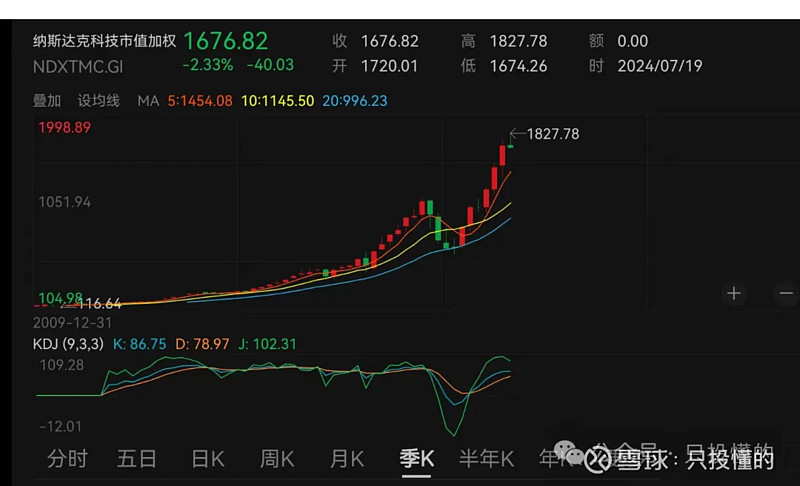The width and height of the screenshot is (800, 486).
Task: Click the 109.28 KDJ axis label
Action: click(x=61, y=365)
